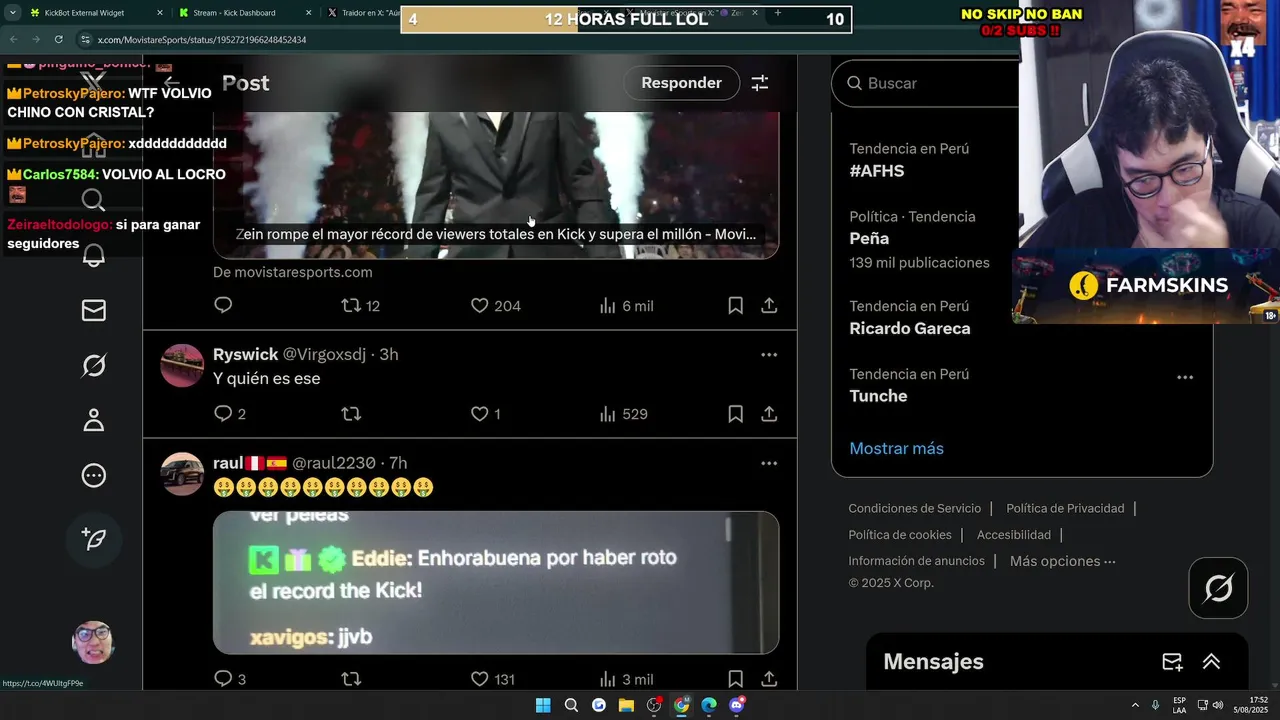
Task: Click the floating Grok button
Action: coord(1218,588)
